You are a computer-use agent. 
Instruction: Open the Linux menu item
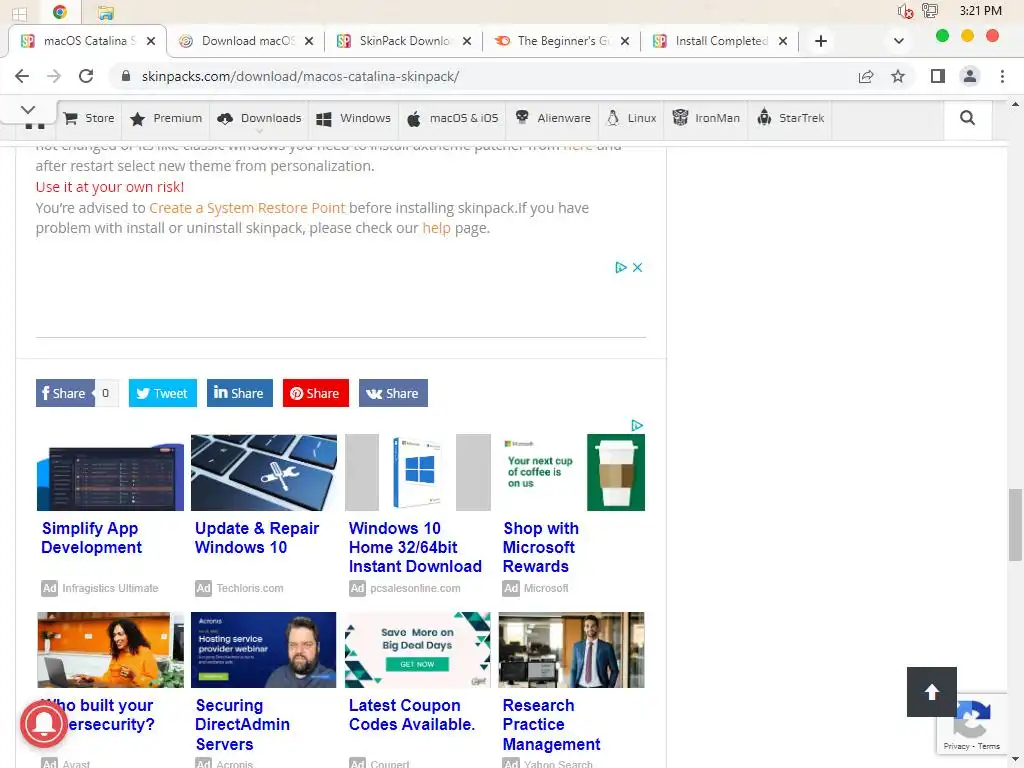[x=632, y=118]
